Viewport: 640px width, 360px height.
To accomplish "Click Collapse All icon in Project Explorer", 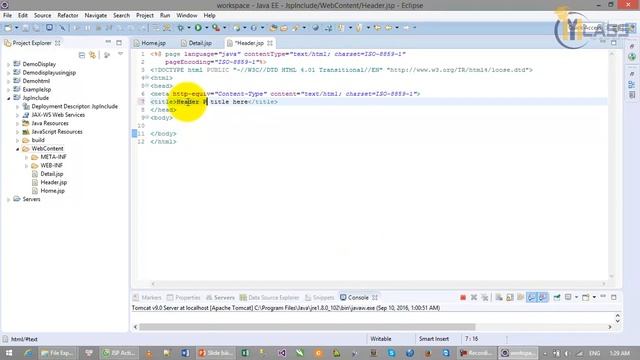I will [82, 55].
